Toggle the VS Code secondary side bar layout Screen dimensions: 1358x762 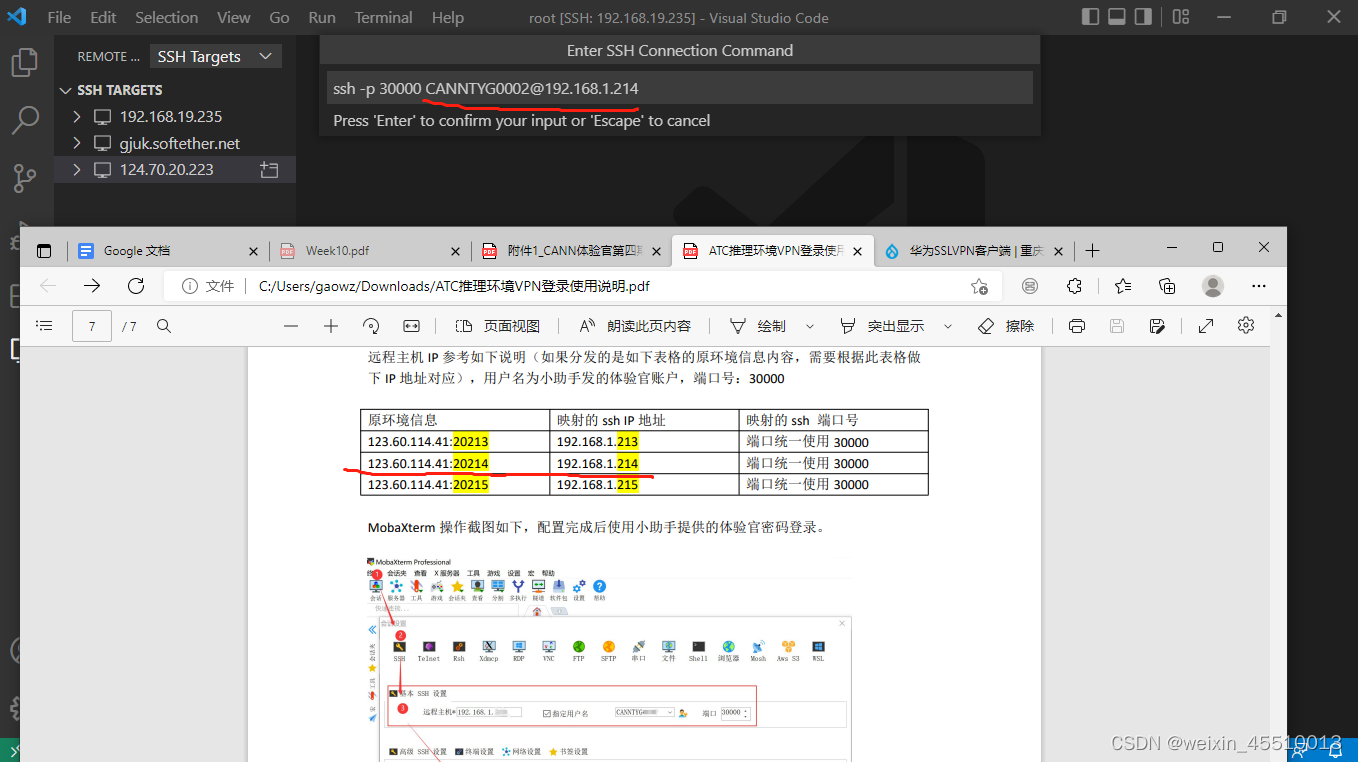(1143, 17)
